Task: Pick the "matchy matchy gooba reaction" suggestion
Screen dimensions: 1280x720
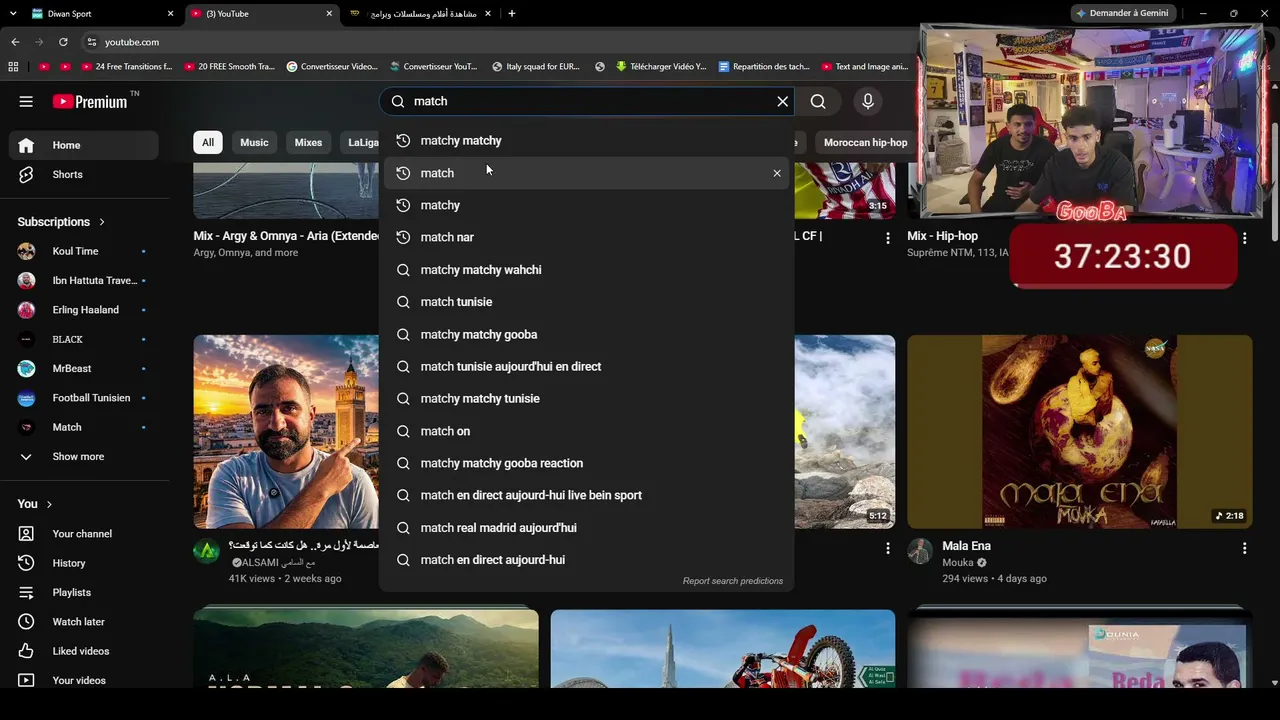Action: [x=589, y=463]
